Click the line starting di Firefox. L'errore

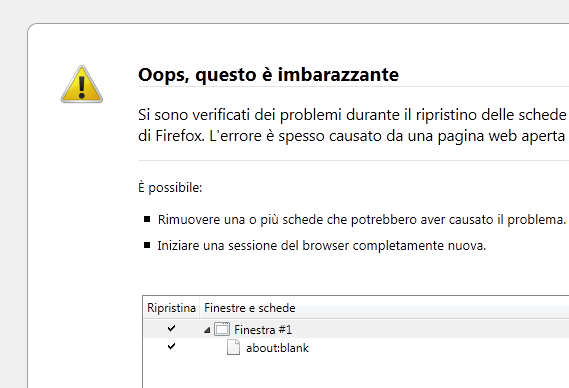pos(351,136)
